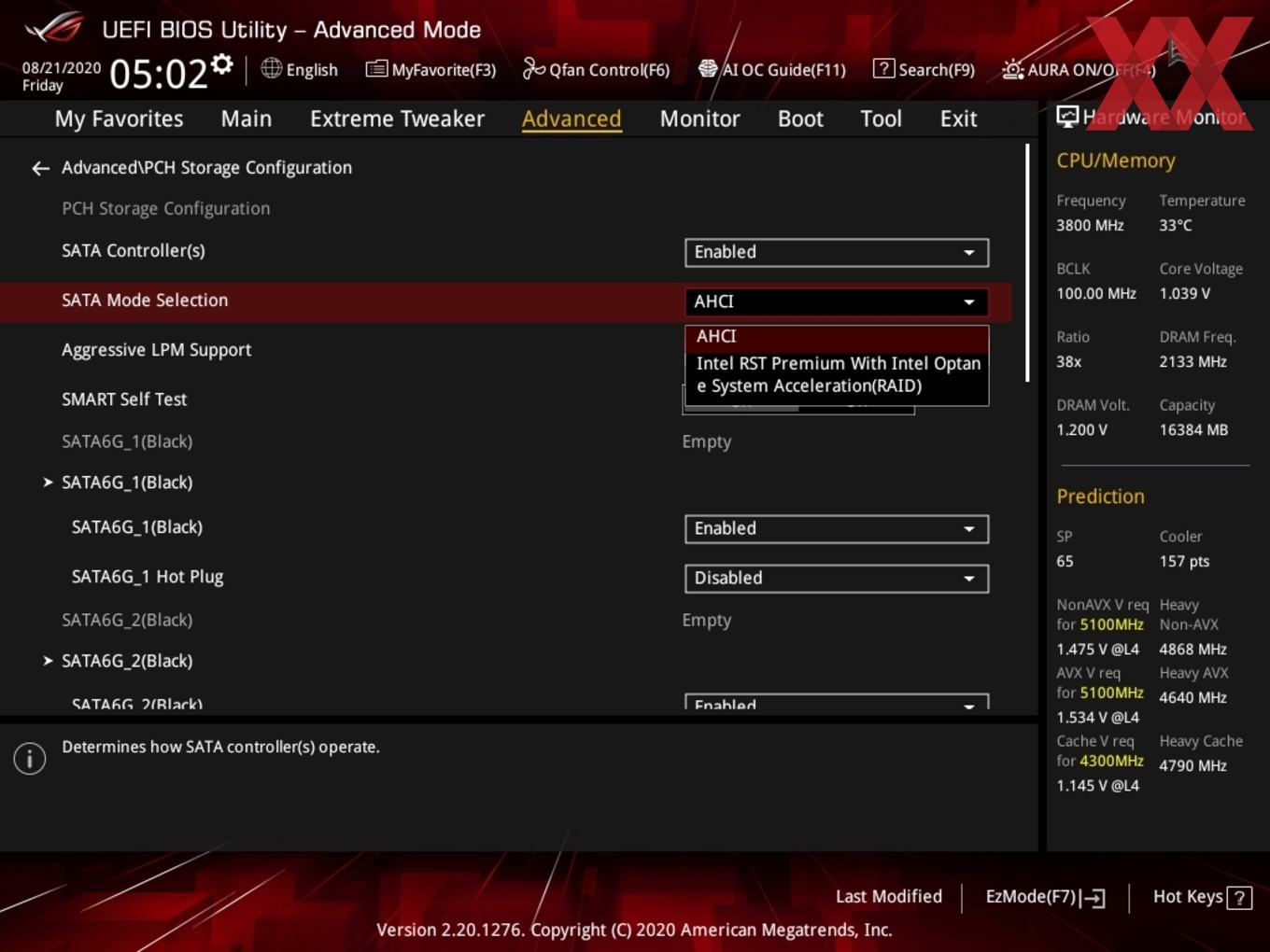Open Qfan Control fan icon
This screenshot has width=1270, height=952.
tap(533, 68)
